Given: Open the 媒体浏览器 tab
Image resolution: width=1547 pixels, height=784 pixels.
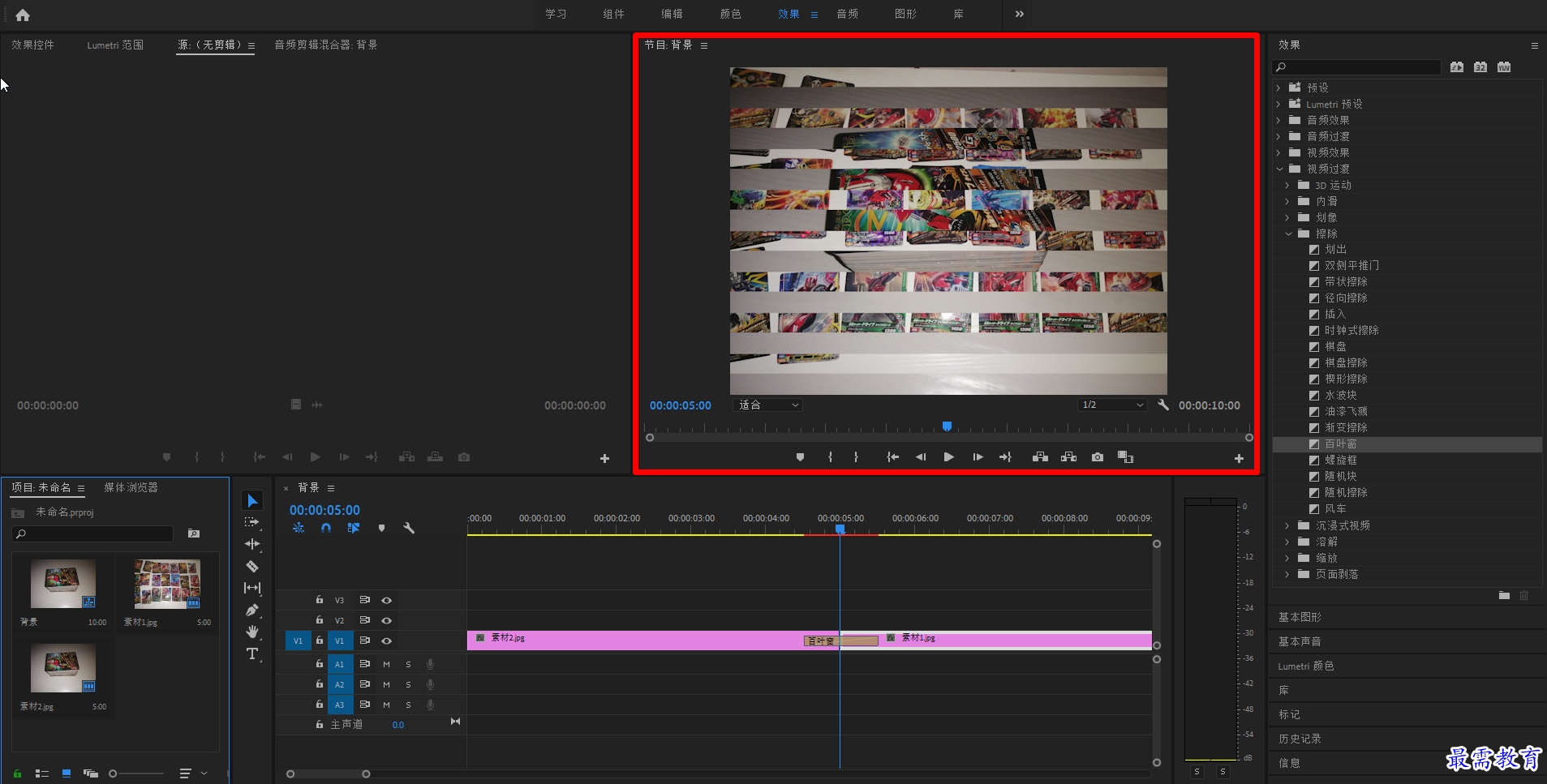Looking at the screenshot, I should 131,487.
